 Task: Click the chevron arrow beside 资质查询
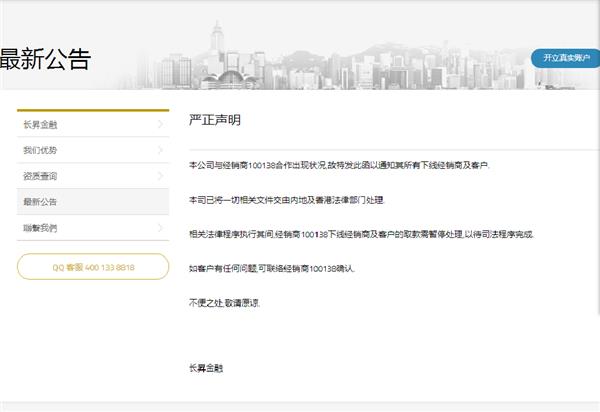pos(161,176)
